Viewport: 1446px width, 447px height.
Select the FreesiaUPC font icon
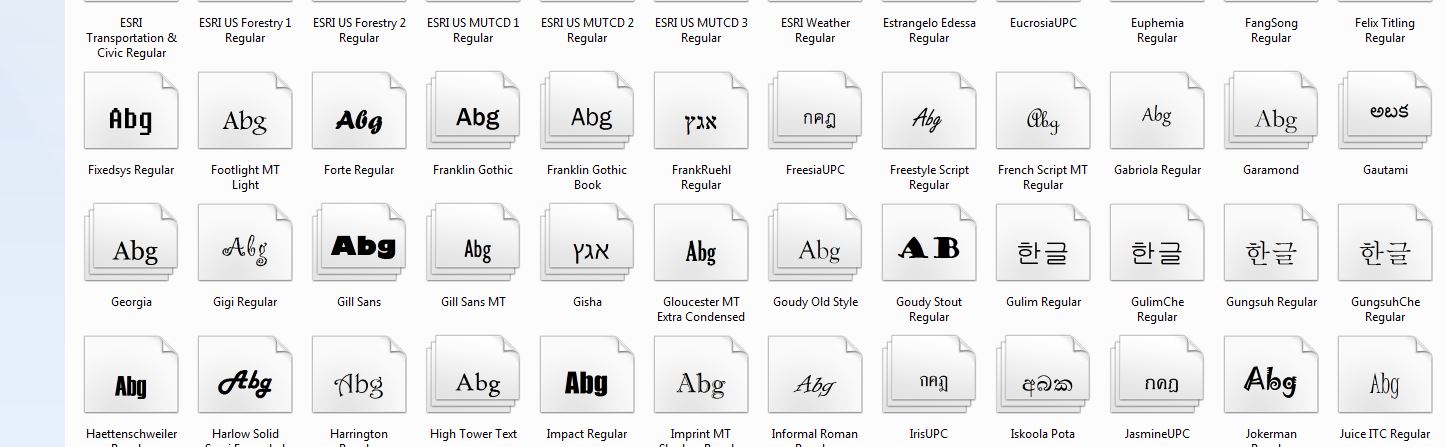tap(815, 112)
